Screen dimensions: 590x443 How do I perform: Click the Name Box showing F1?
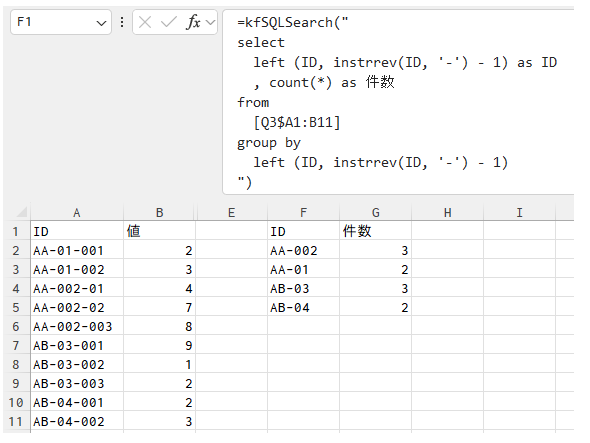tap(61, 22)
